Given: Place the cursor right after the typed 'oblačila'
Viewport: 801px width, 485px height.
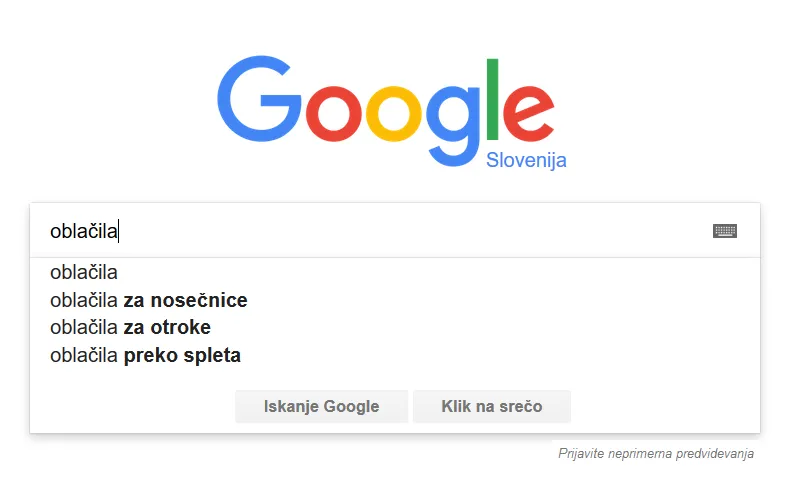Looking at the screenshot, I should coord(119,232).
